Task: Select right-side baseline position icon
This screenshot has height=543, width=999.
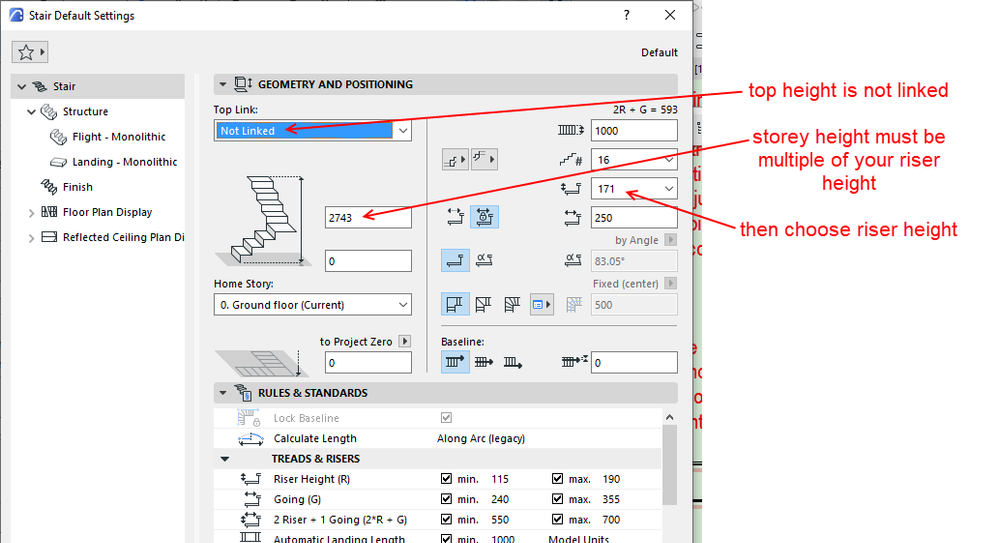Action: pyautogui.click(x=512, y=362)
